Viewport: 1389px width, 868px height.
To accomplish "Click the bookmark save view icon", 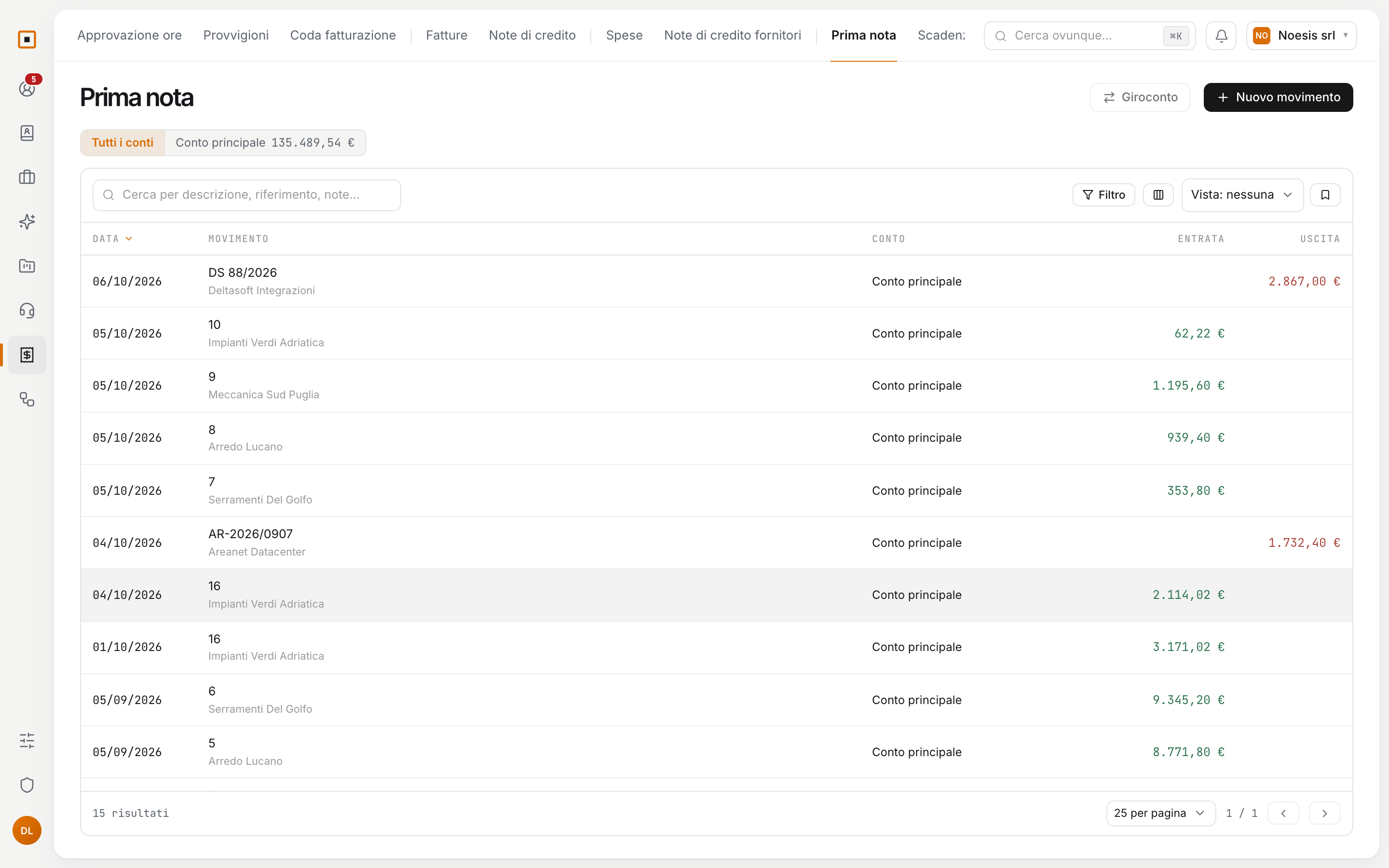I will [1325, 195].
